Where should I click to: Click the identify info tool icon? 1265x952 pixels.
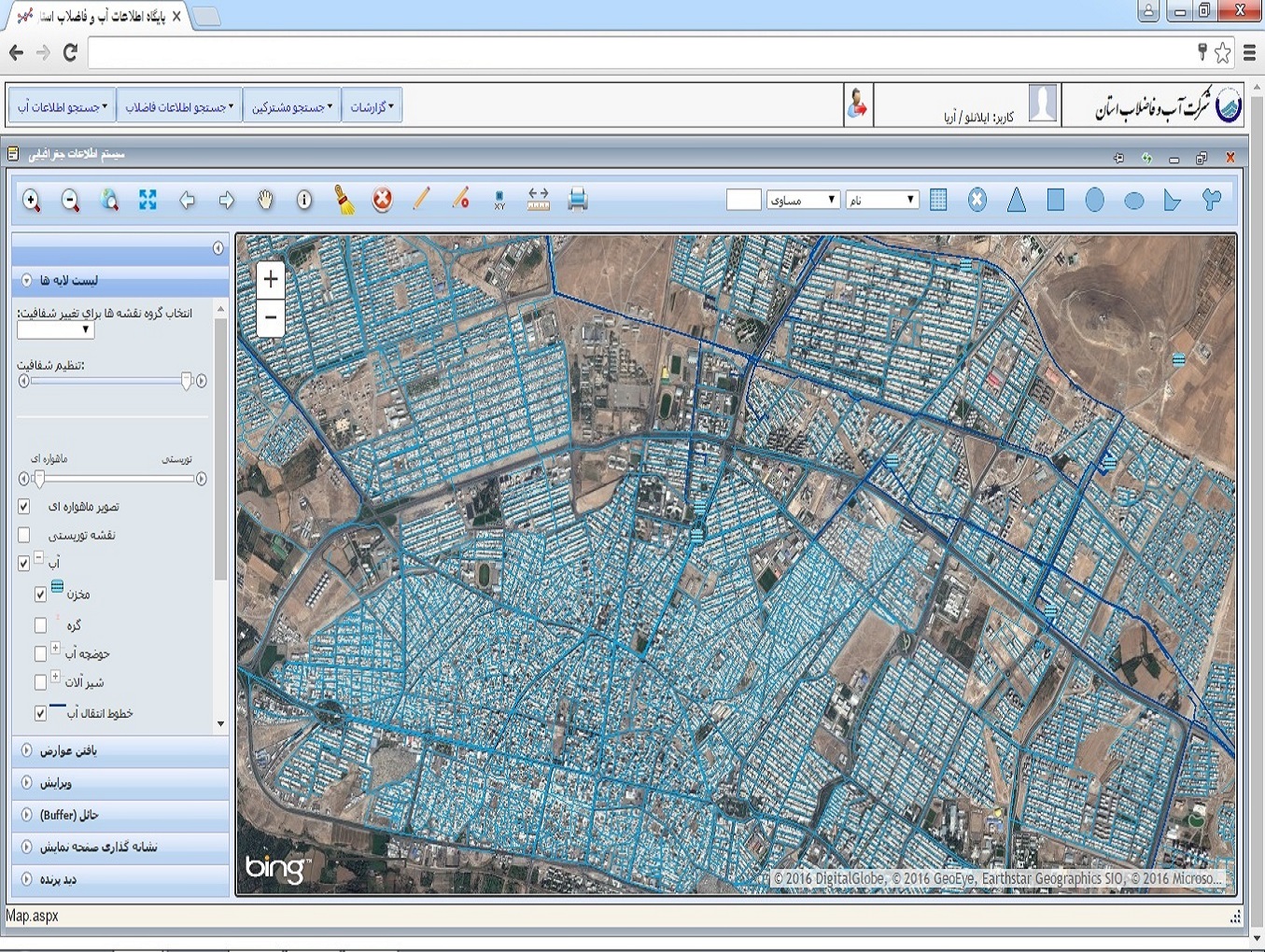click(x=304, y=200)
